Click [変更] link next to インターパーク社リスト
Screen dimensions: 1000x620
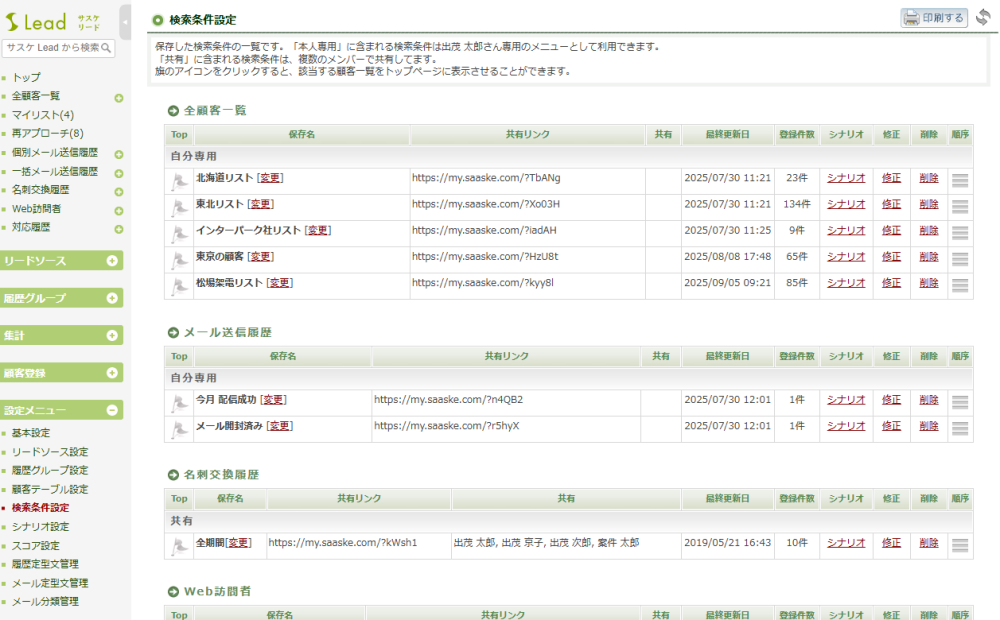coord(318,231)
